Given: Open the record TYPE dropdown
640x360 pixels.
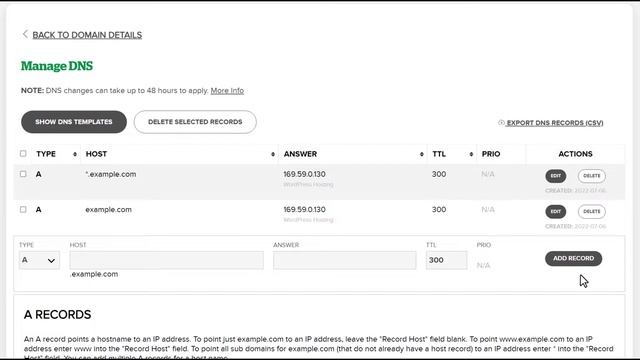Looking at the screenshot, I should point(39,260).
